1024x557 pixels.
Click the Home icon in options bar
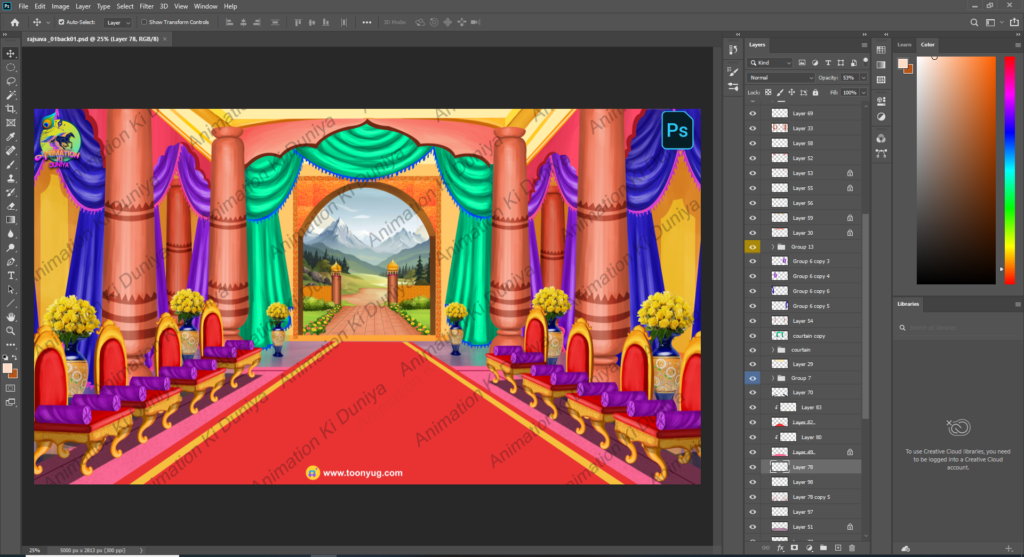13,21
